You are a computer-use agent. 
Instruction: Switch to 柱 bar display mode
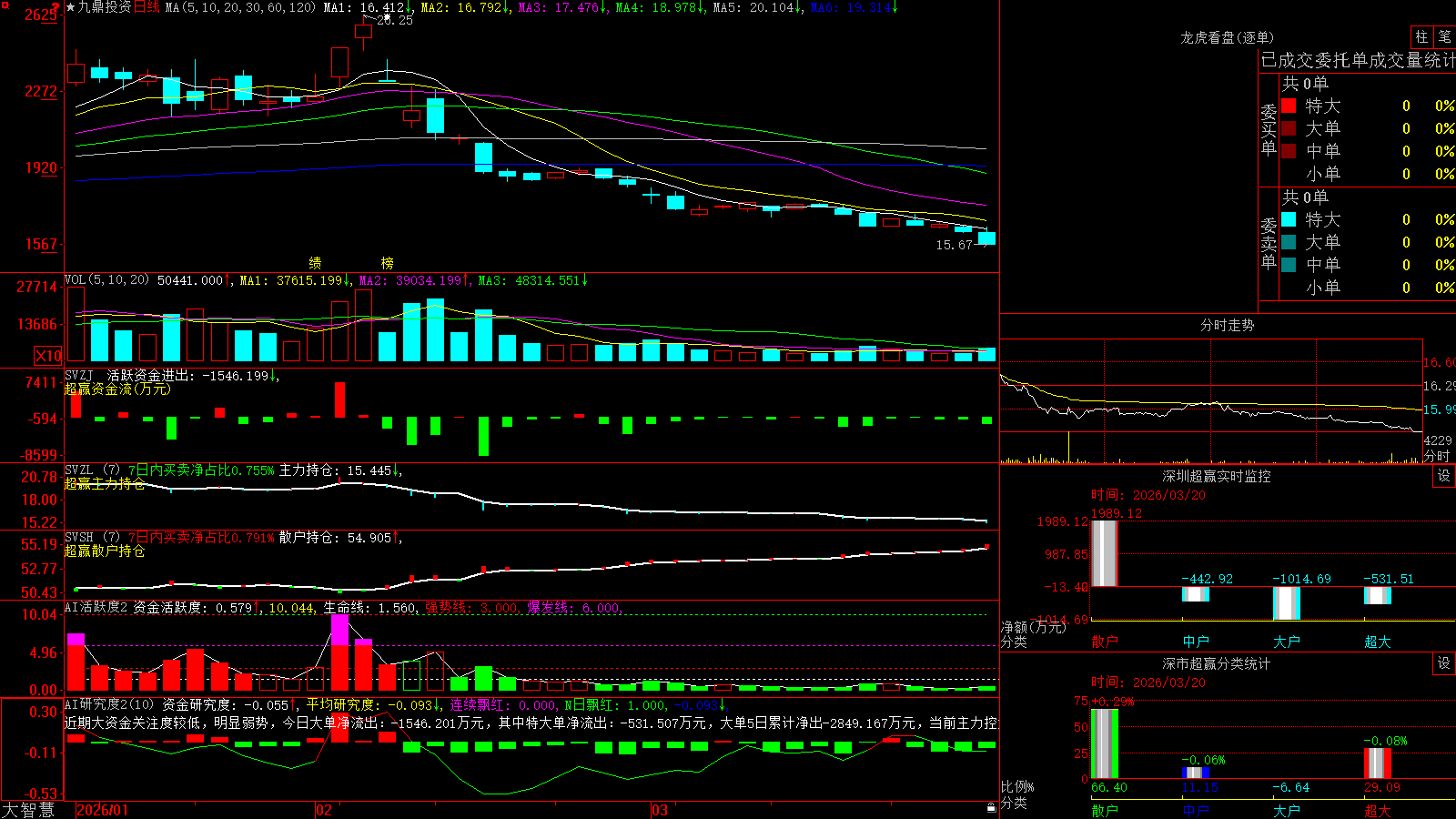tap(1421, 37)
